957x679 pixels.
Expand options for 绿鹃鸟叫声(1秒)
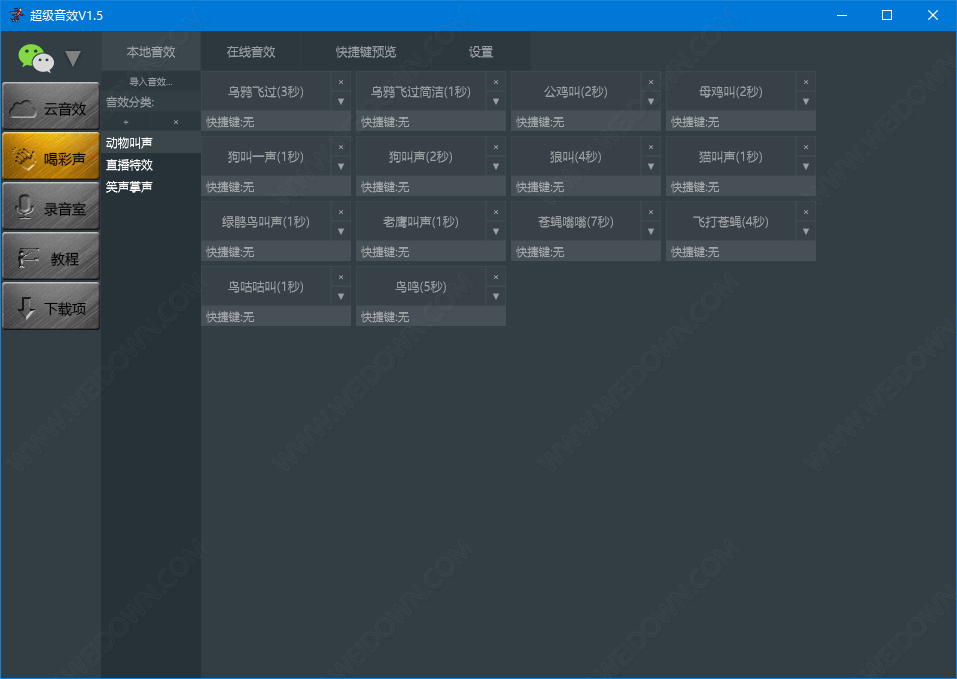click(x=341, y=231)
